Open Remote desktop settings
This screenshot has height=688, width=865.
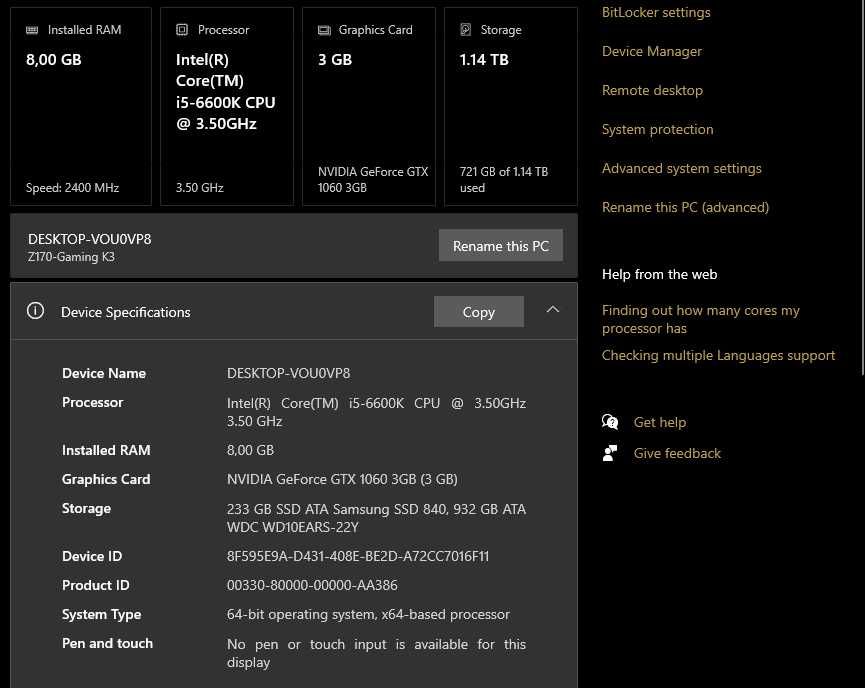pyautogui.click(x=652, y=90)
